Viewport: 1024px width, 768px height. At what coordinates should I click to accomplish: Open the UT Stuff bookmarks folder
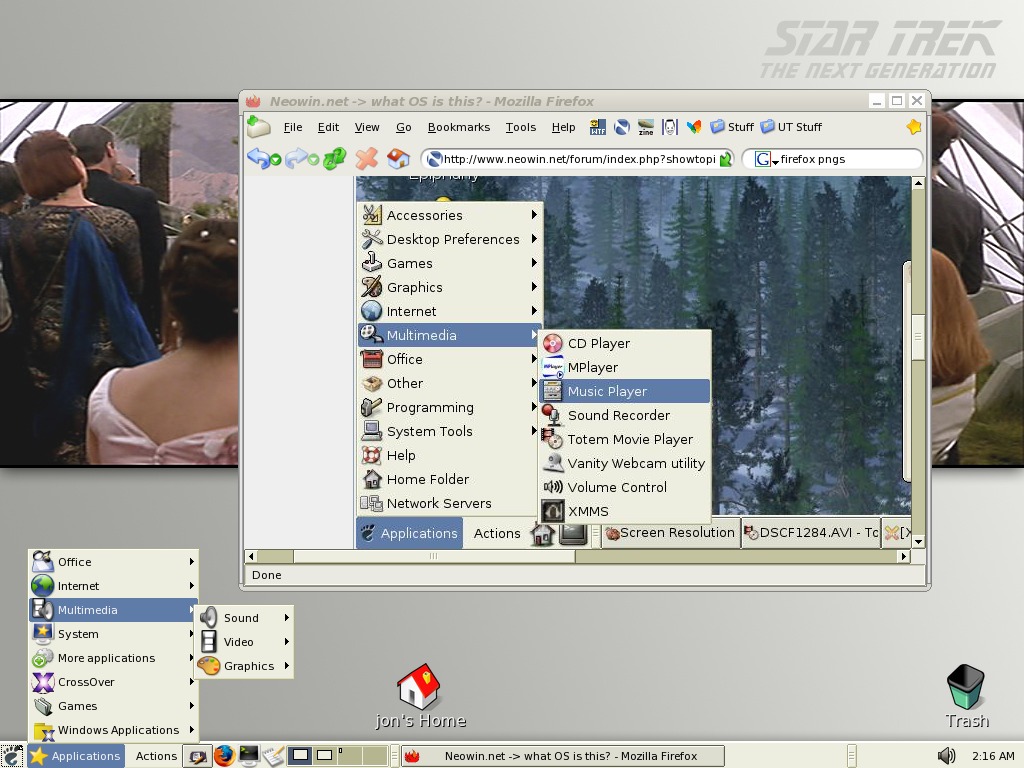click(791, 127)
